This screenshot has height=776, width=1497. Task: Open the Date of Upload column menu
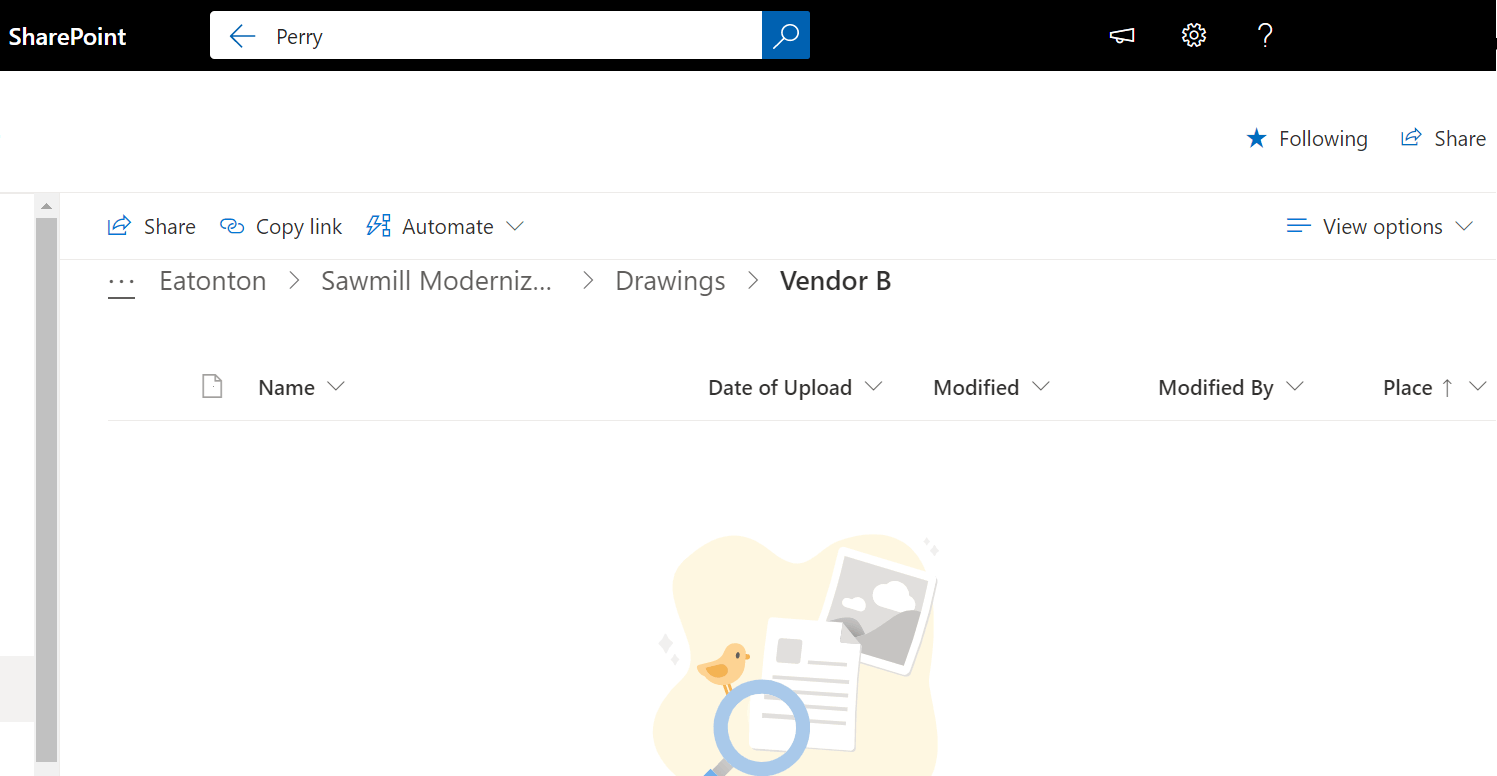[795, 387]
